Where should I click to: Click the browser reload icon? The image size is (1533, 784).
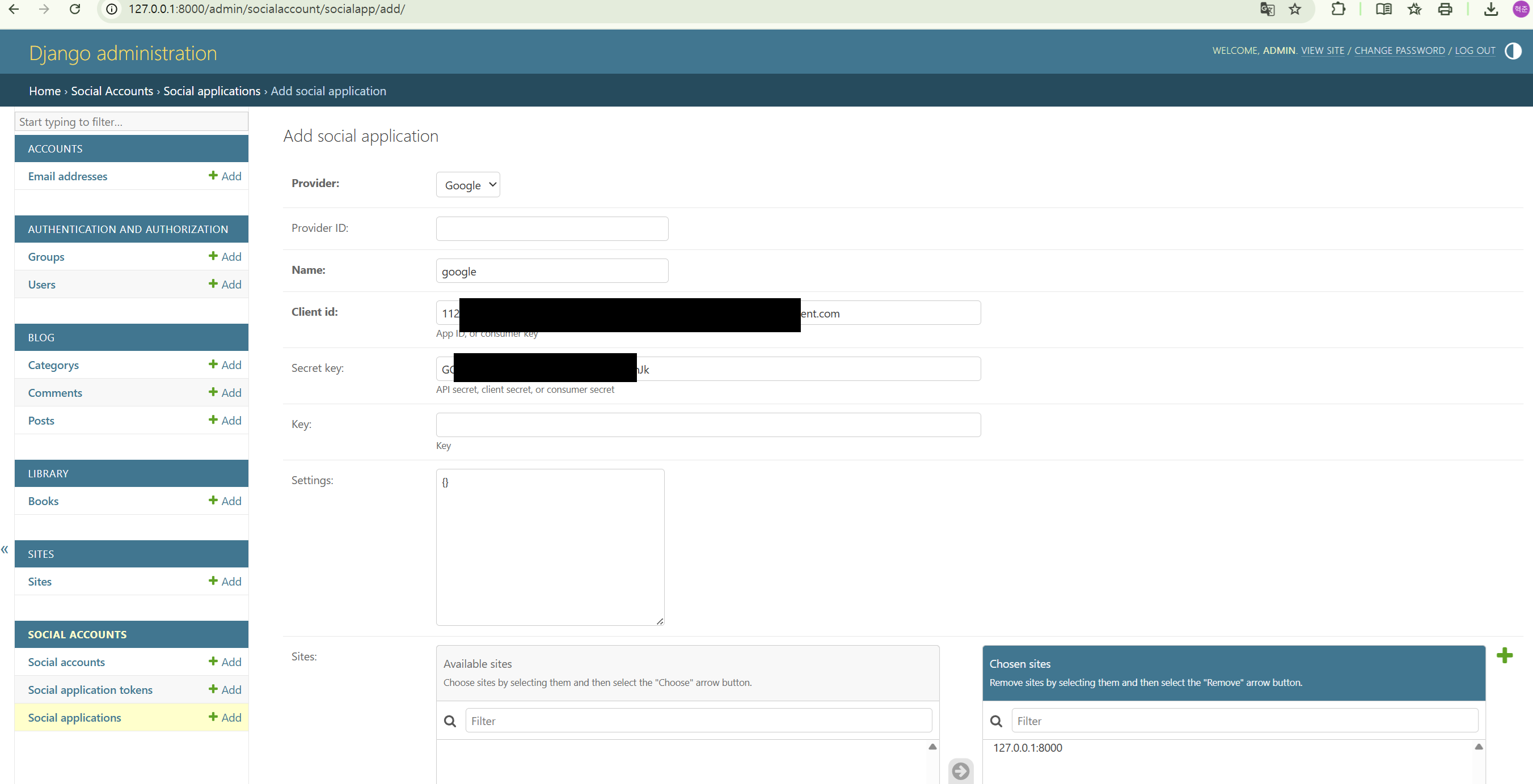click(x=75, y=9)
